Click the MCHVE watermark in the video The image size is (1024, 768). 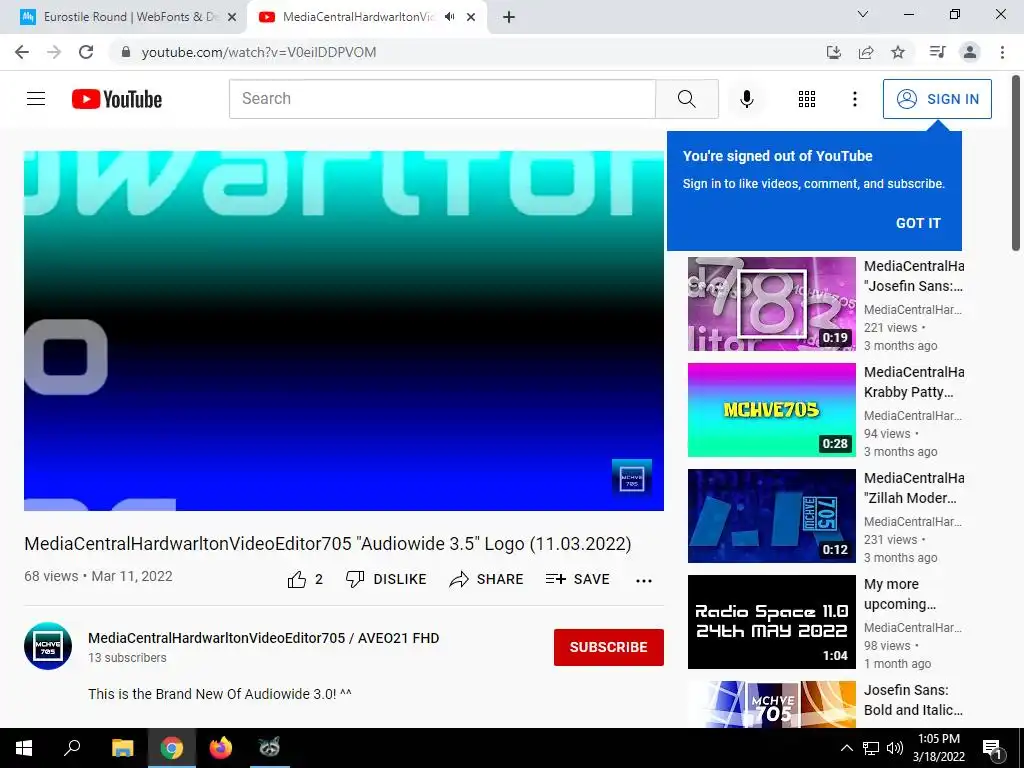pos(632,480)
